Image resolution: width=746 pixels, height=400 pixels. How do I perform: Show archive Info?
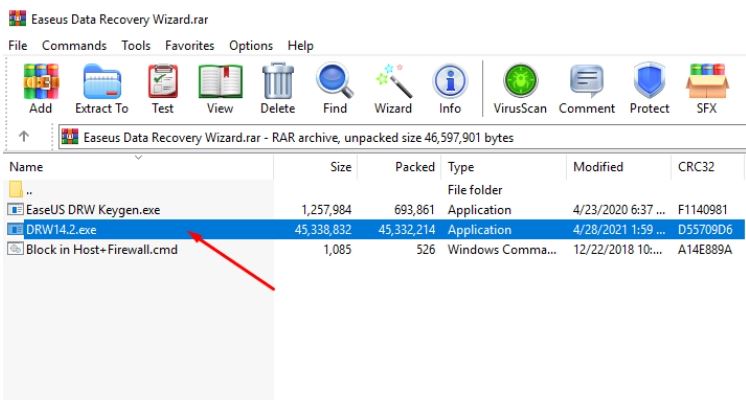(450, 89)
